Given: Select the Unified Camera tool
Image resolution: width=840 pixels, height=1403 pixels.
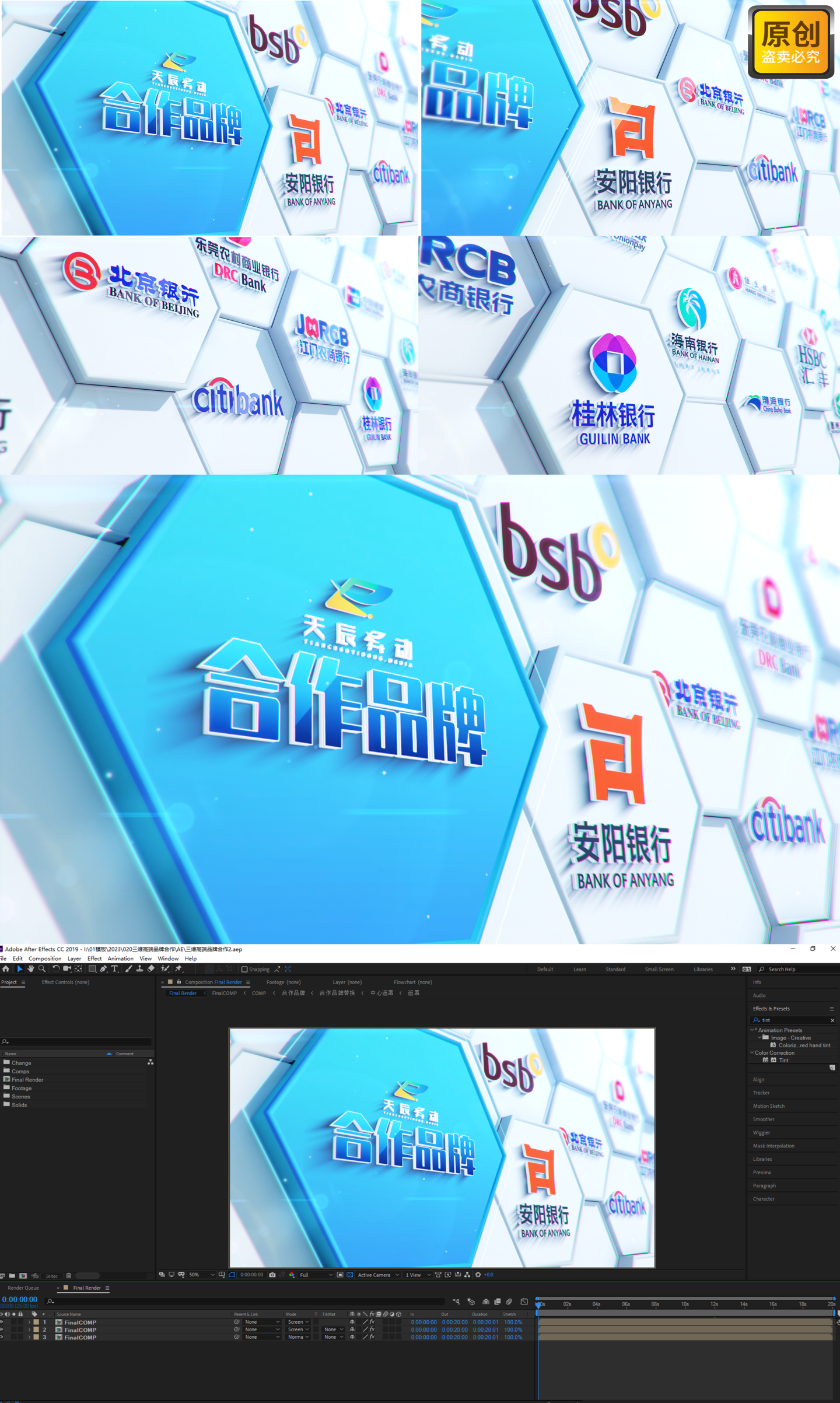Looking at the screenshot, I should 67,969.
